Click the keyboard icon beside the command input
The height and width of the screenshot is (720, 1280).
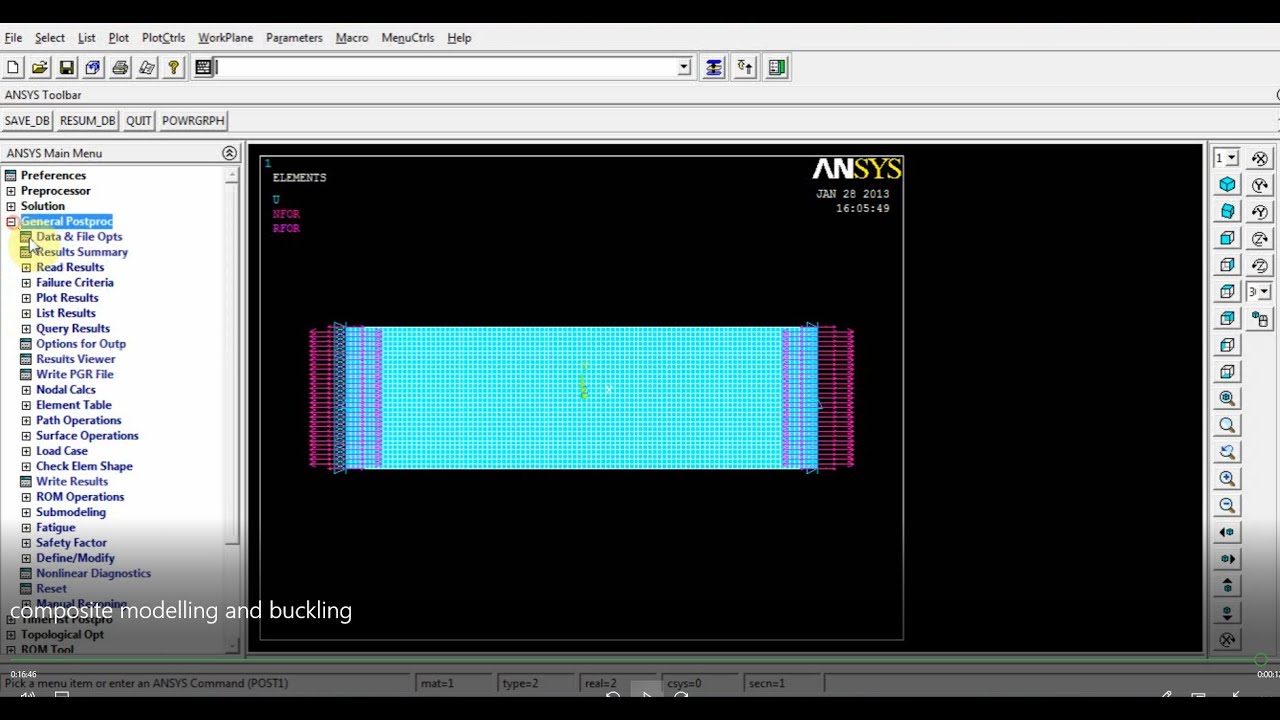pos(204,68)
